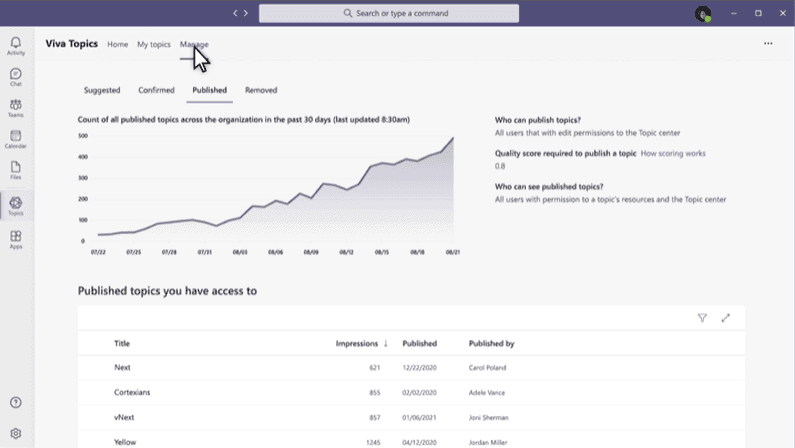795x448 pixels.
Task: Click the search or command box
Action: pos(389,13)
